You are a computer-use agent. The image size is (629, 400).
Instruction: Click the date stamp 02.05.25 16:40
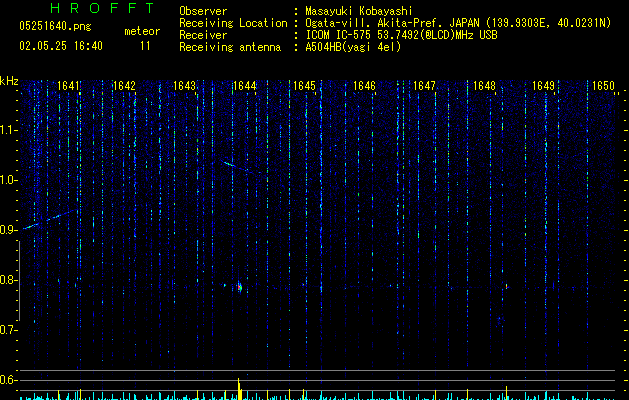tap(61, 45)
